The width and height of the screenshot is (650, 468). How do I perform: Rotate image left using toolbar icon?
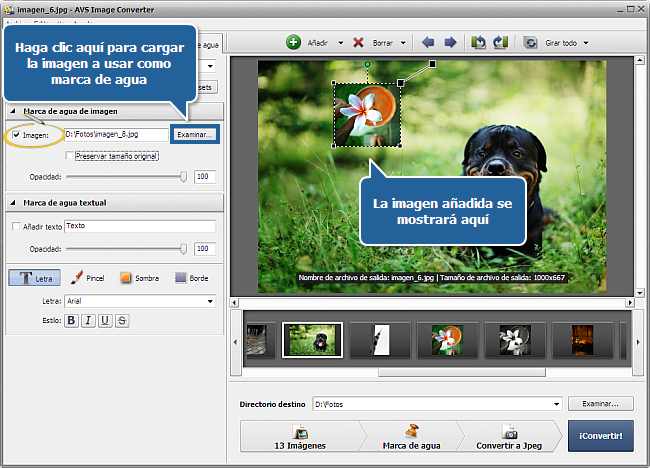479,43
